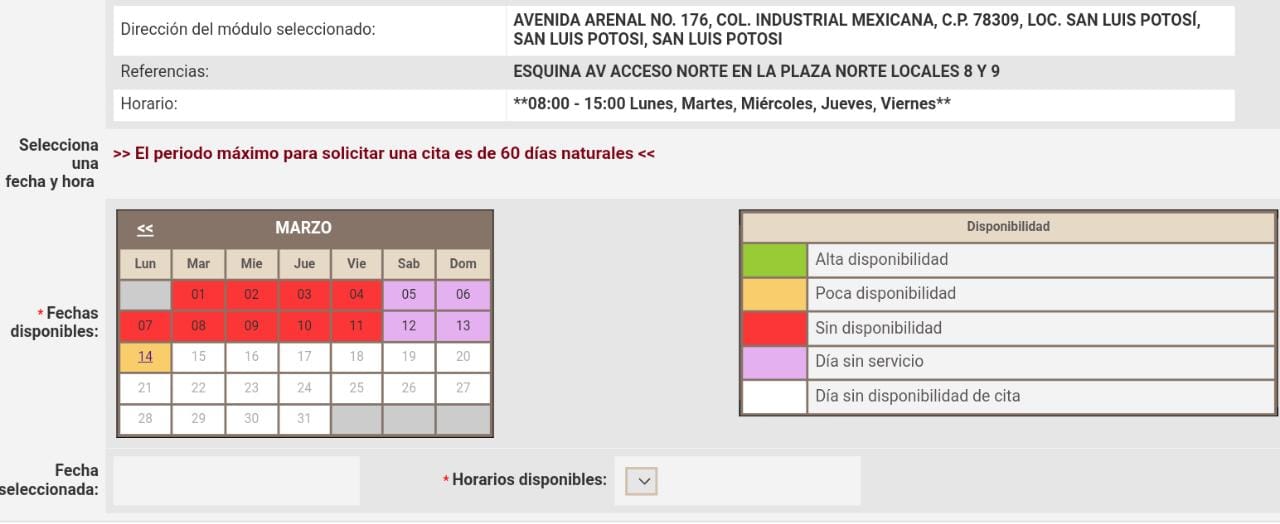1280x524 pixels.
Task: Click the purple Día sin servicio swatch
Action: tap(774, 362)
